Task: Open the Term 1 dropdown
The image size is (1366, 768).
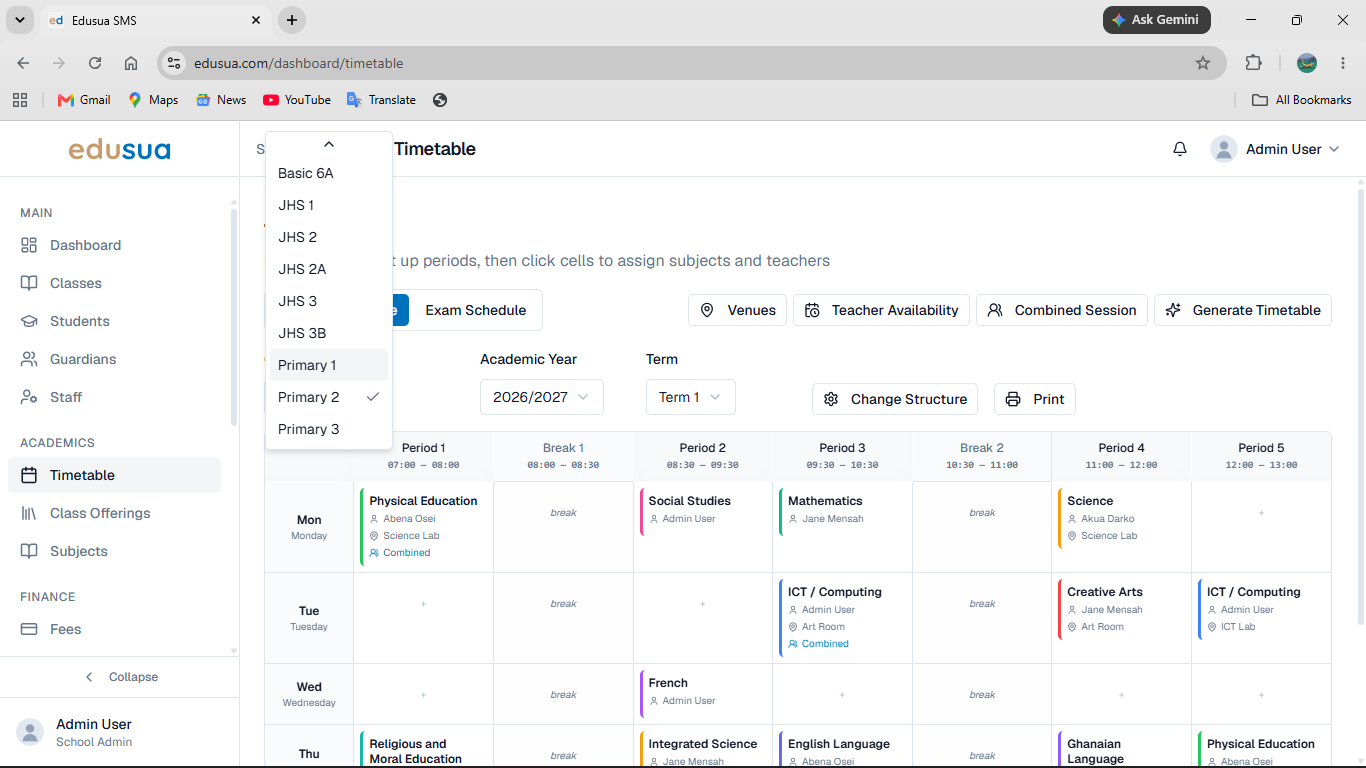Action: (x=690, y=397)
